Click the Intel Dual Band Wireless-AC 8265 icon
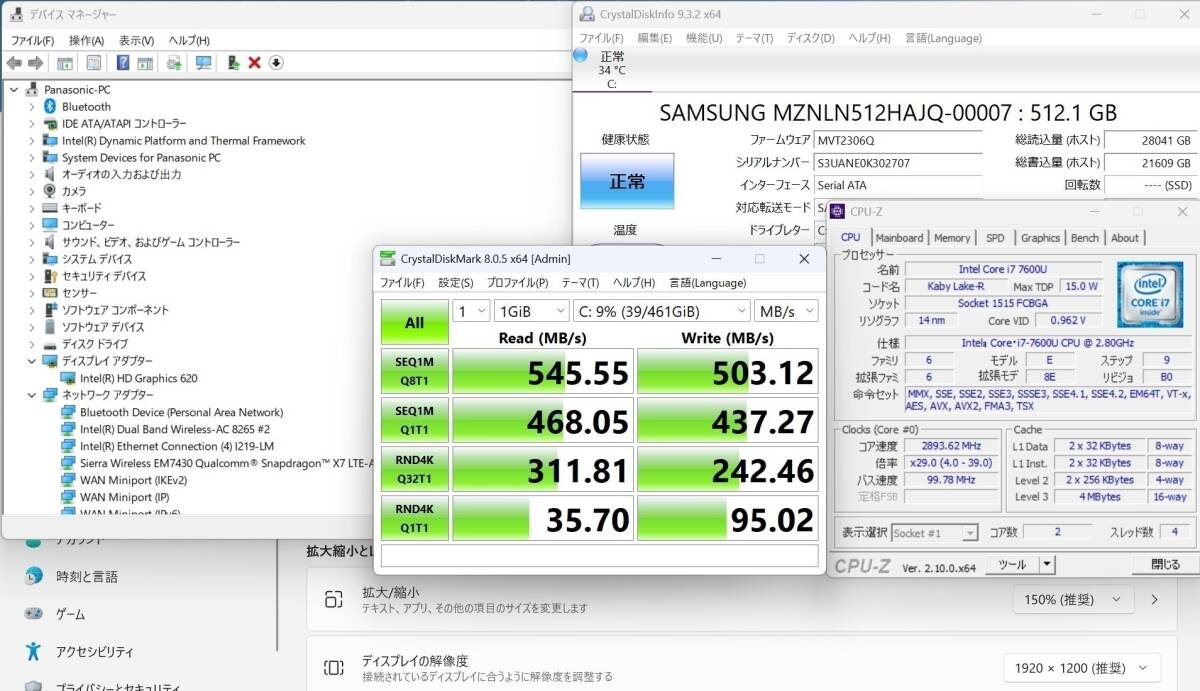 tap(68, 429)
